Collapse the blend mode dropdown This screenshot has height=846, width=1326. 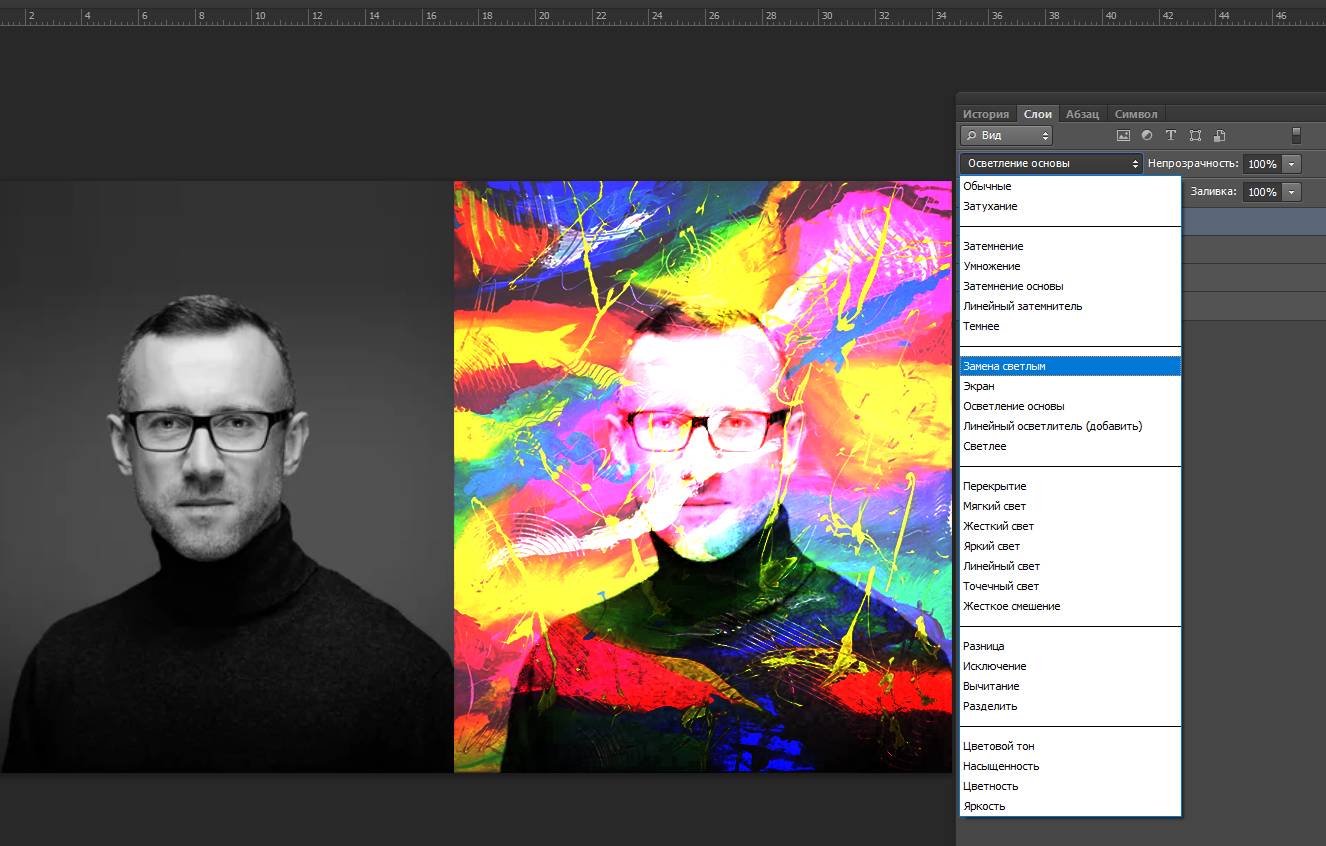point(1050,163)
